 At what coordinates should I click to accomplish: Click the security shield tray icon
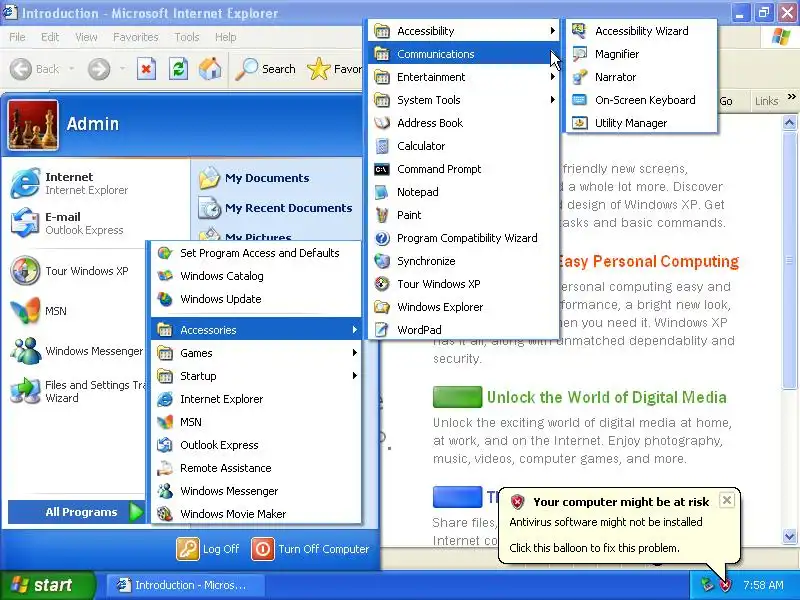[x=726, y=585]
